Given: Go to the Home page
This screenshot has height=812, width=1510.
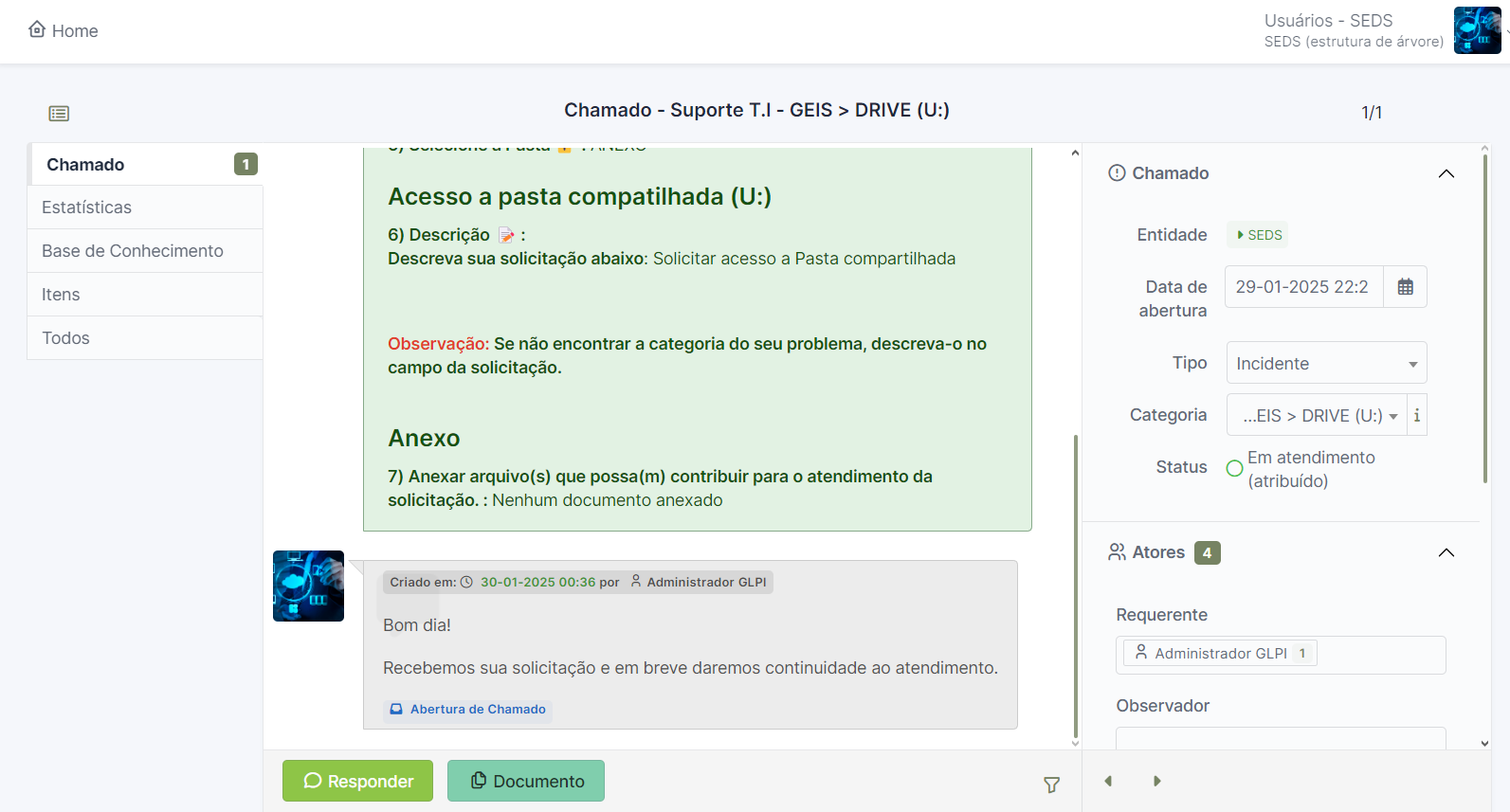Looking at the screenshot, I should tap(64, 30).
